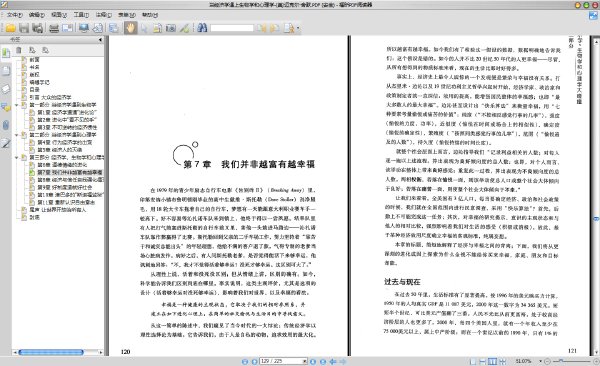This screenshot has height=366, width=600.
Task: Click the bookmarks panel horizontal scrollbar thumb
Action: [x=51, y=352]
